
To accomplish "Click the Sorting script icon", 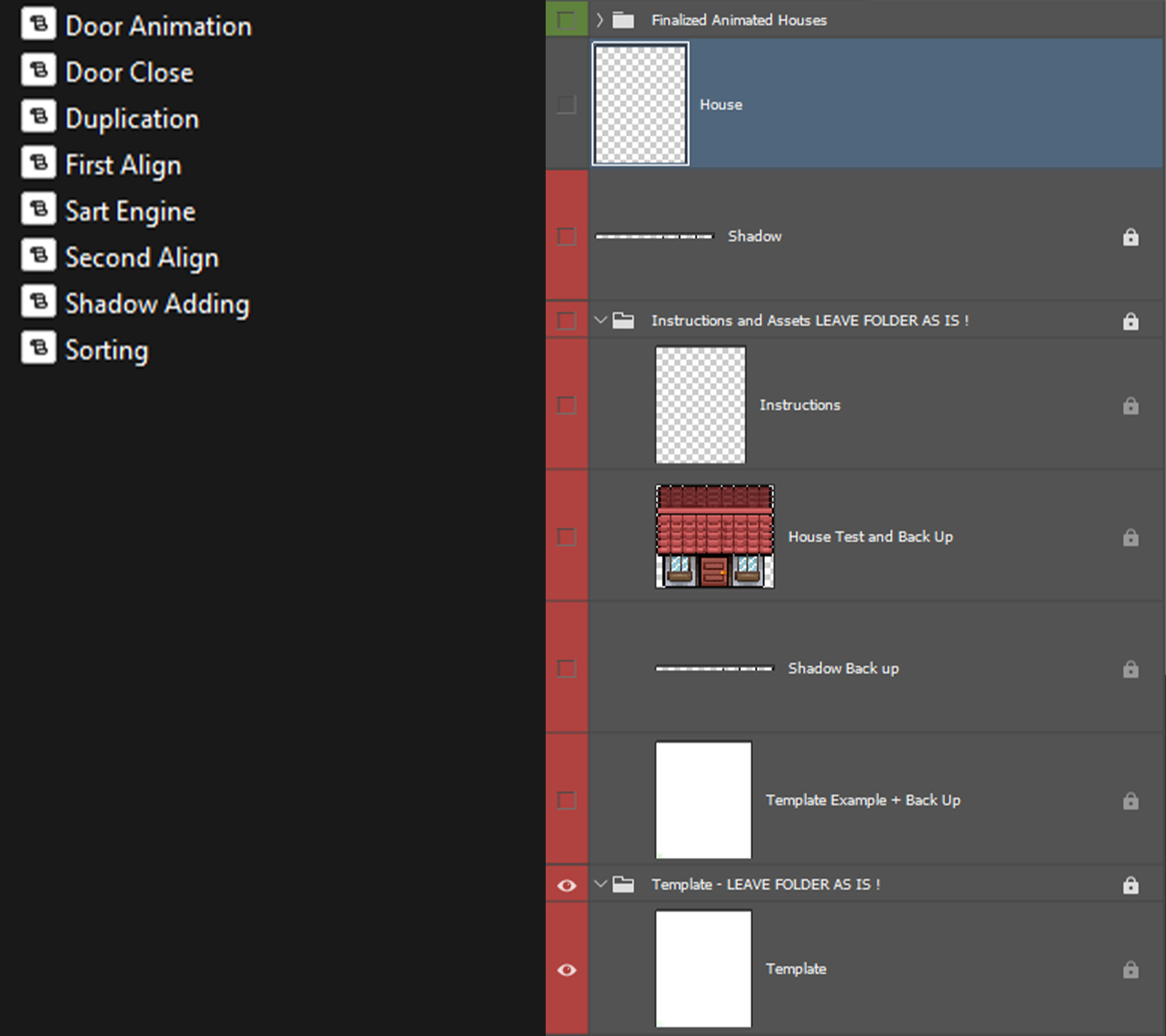I will [x=38, y=347].
